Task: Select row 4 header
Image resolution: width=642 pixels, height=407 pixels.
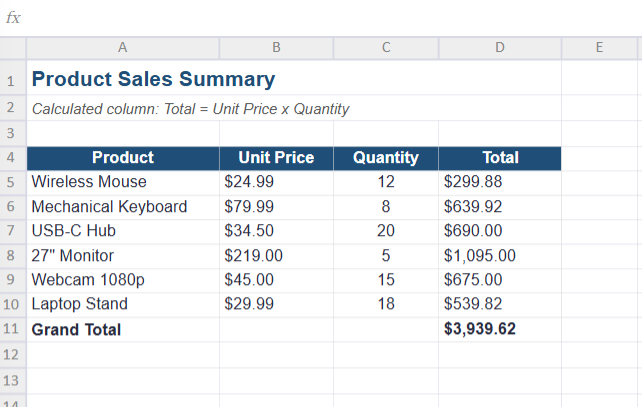Action: click(x=13, y=158)
